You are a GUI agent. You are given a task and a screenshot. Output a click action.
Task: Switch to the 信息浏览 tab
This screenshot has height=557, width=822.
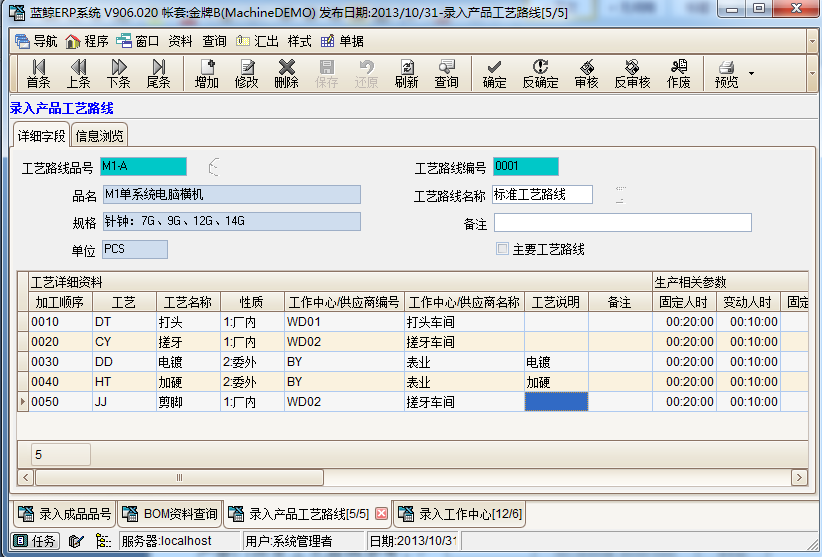point(99,136)
